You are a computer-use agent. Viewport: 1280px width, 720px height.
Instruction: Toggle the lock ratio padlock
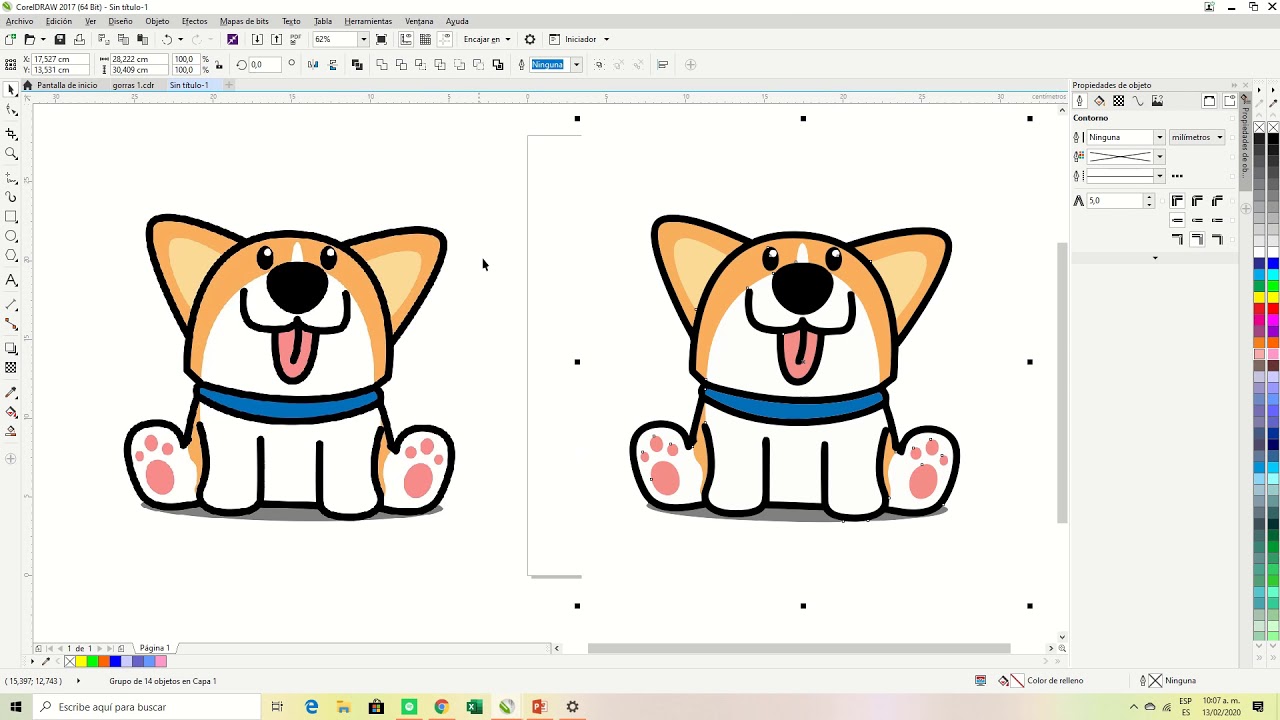coord(218,64)
